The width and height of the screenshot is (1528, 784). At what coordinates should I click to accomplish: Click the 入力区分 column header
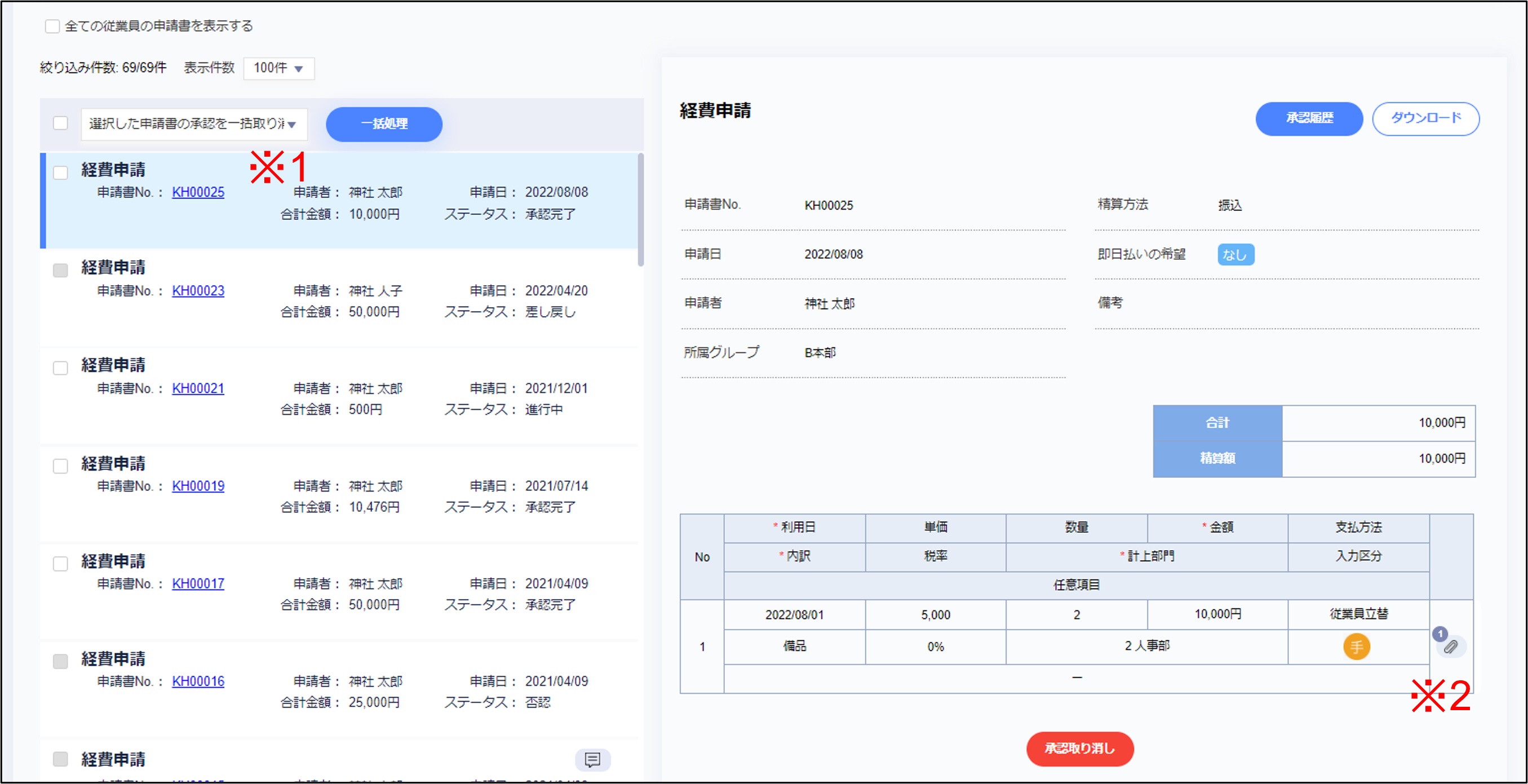pyautogui.click(x=1358, y=556)
